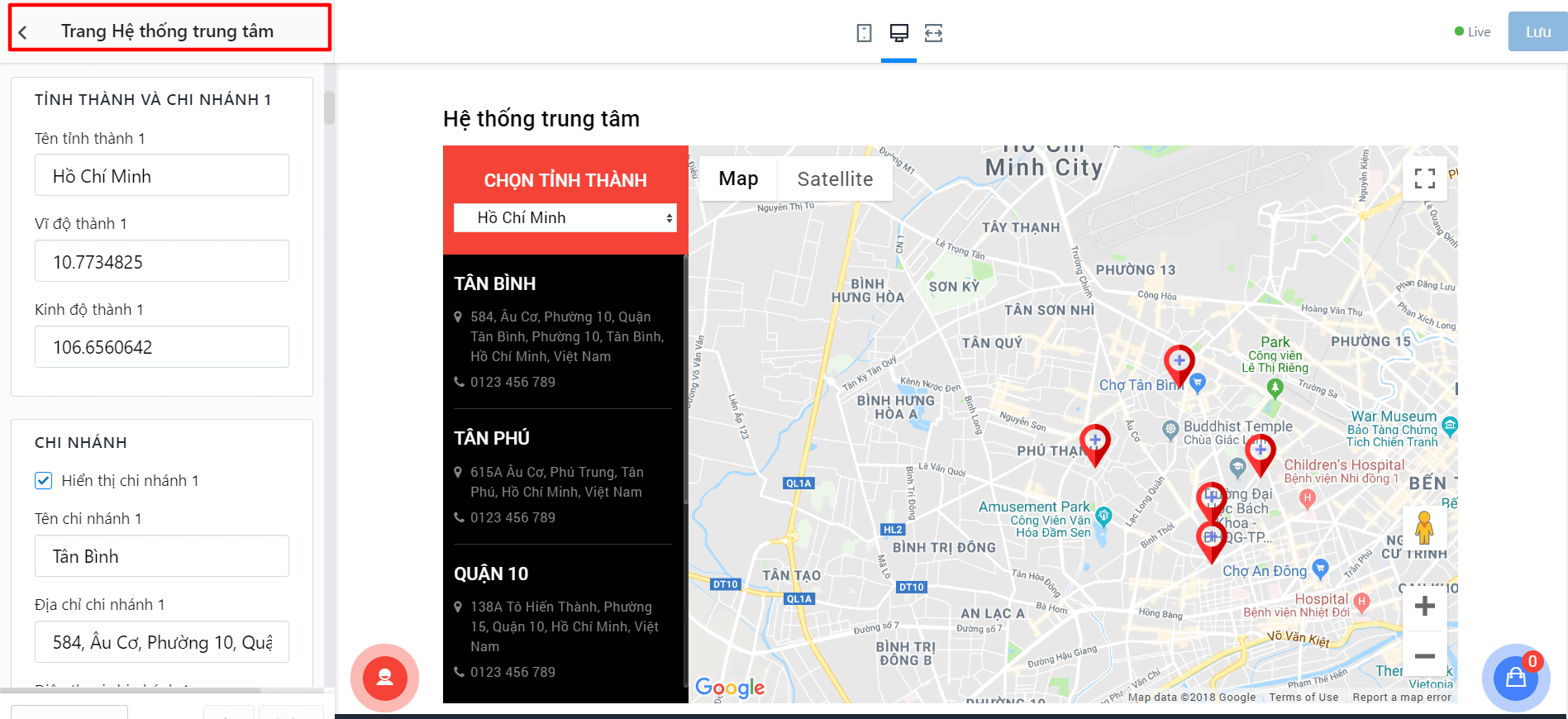Click the Children's Hospital map label

coord(1344,471)
